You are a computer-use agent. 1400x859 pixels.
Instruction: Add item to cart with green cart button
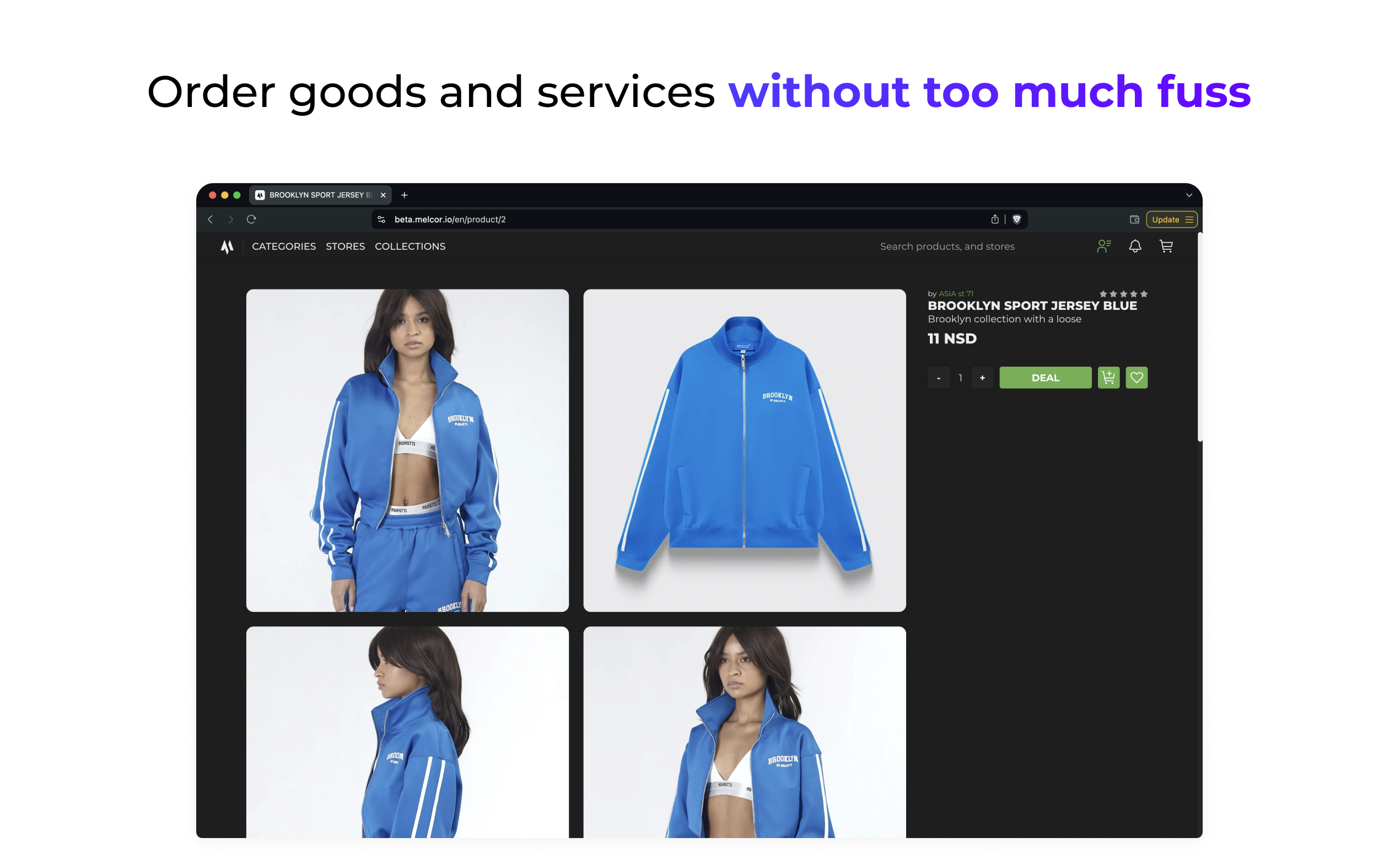1108,378
